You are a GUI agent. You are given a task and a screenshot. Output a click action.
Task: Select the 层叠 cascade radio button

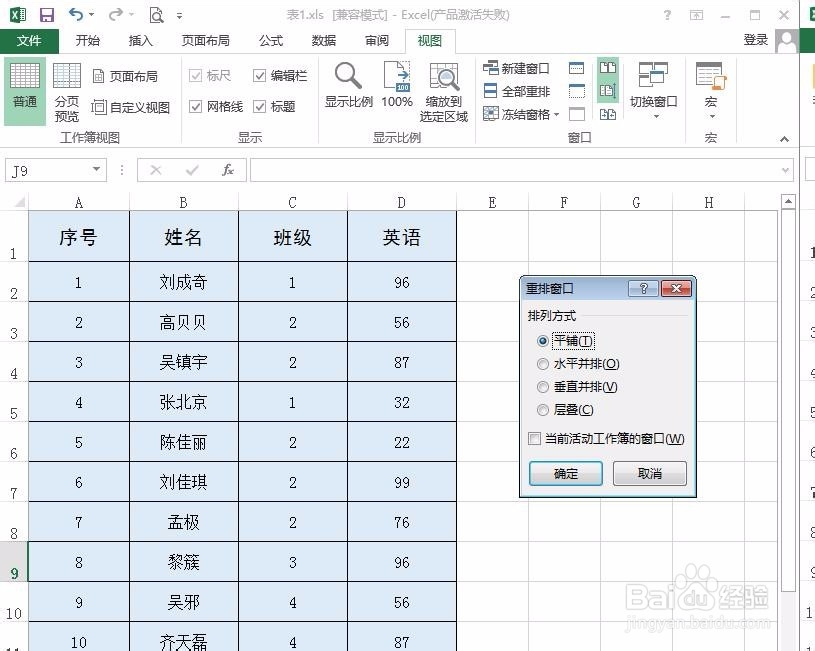[x=543, y=410]
